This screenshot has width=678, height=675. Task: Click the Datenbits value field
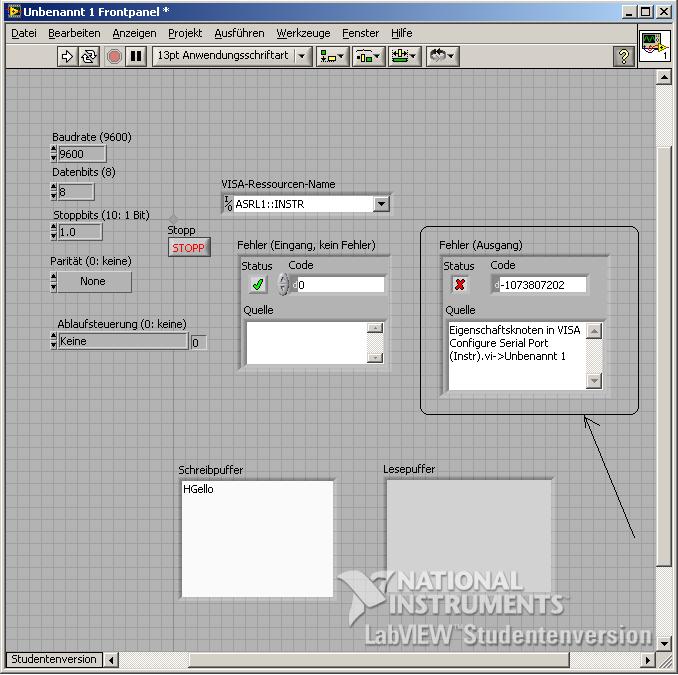(x=76, y=192)
